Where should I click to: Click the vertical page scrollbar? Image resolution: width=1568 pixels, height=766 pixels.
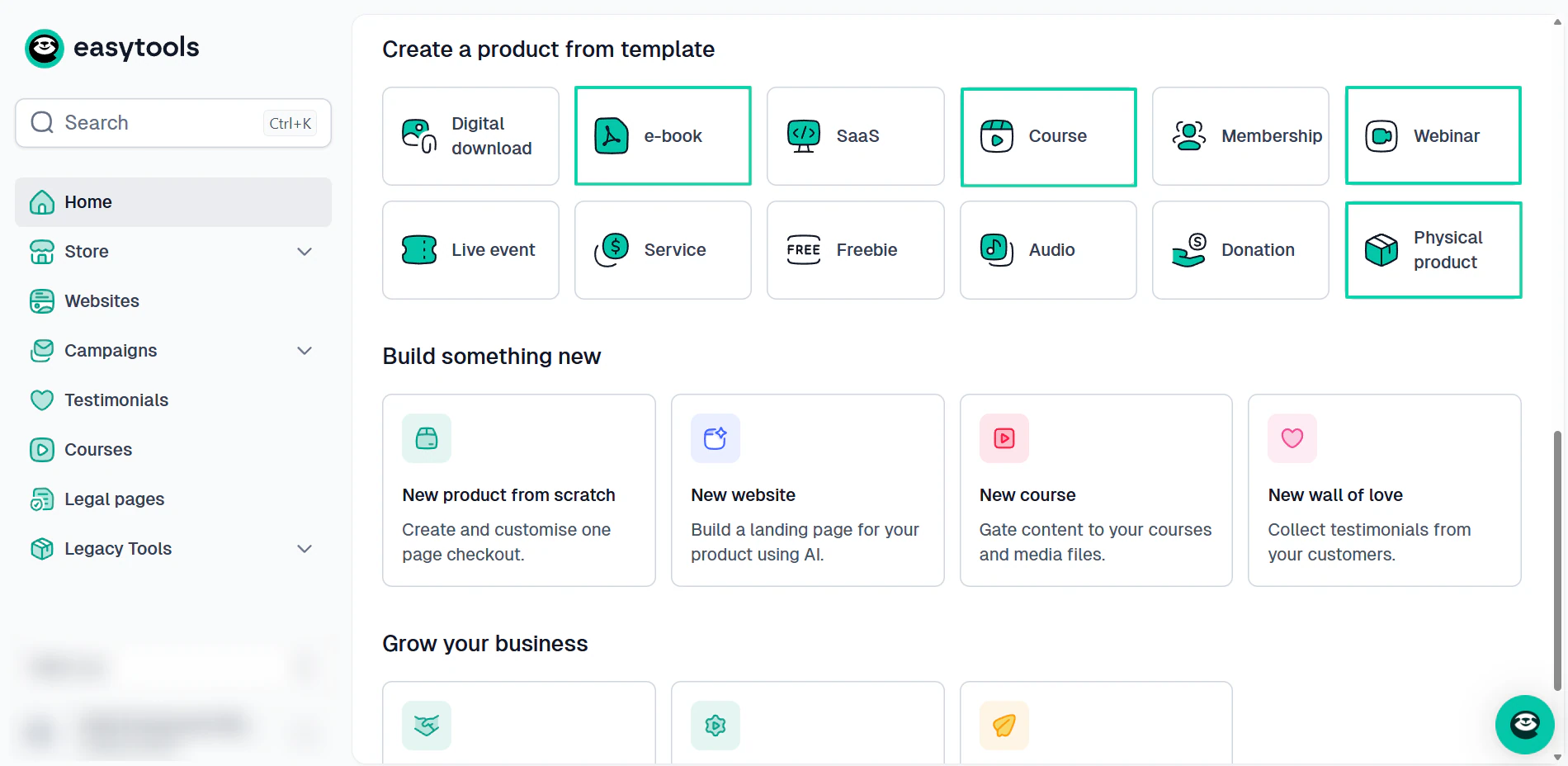pos(1557,560)
